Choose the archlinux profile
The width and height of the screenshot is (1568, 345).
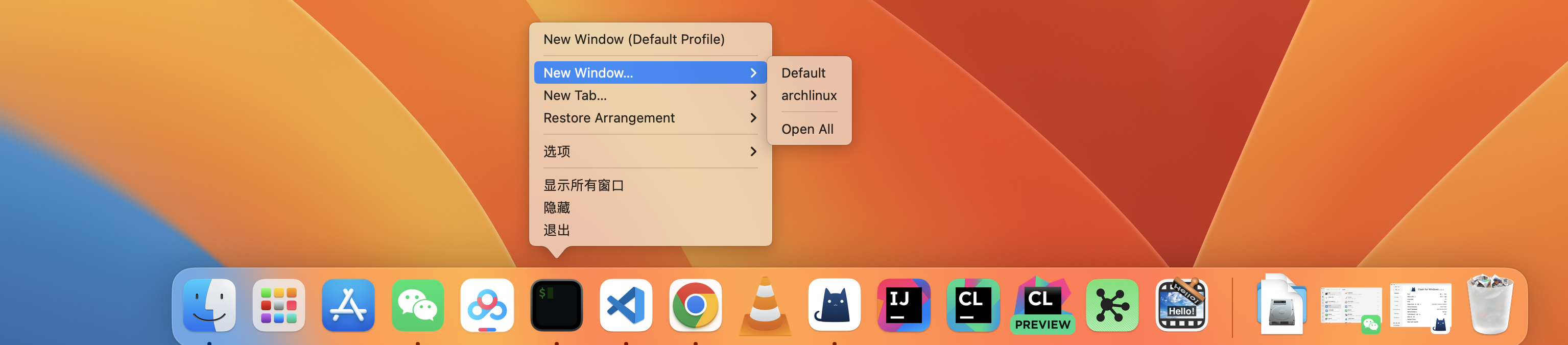pos(809,95)
